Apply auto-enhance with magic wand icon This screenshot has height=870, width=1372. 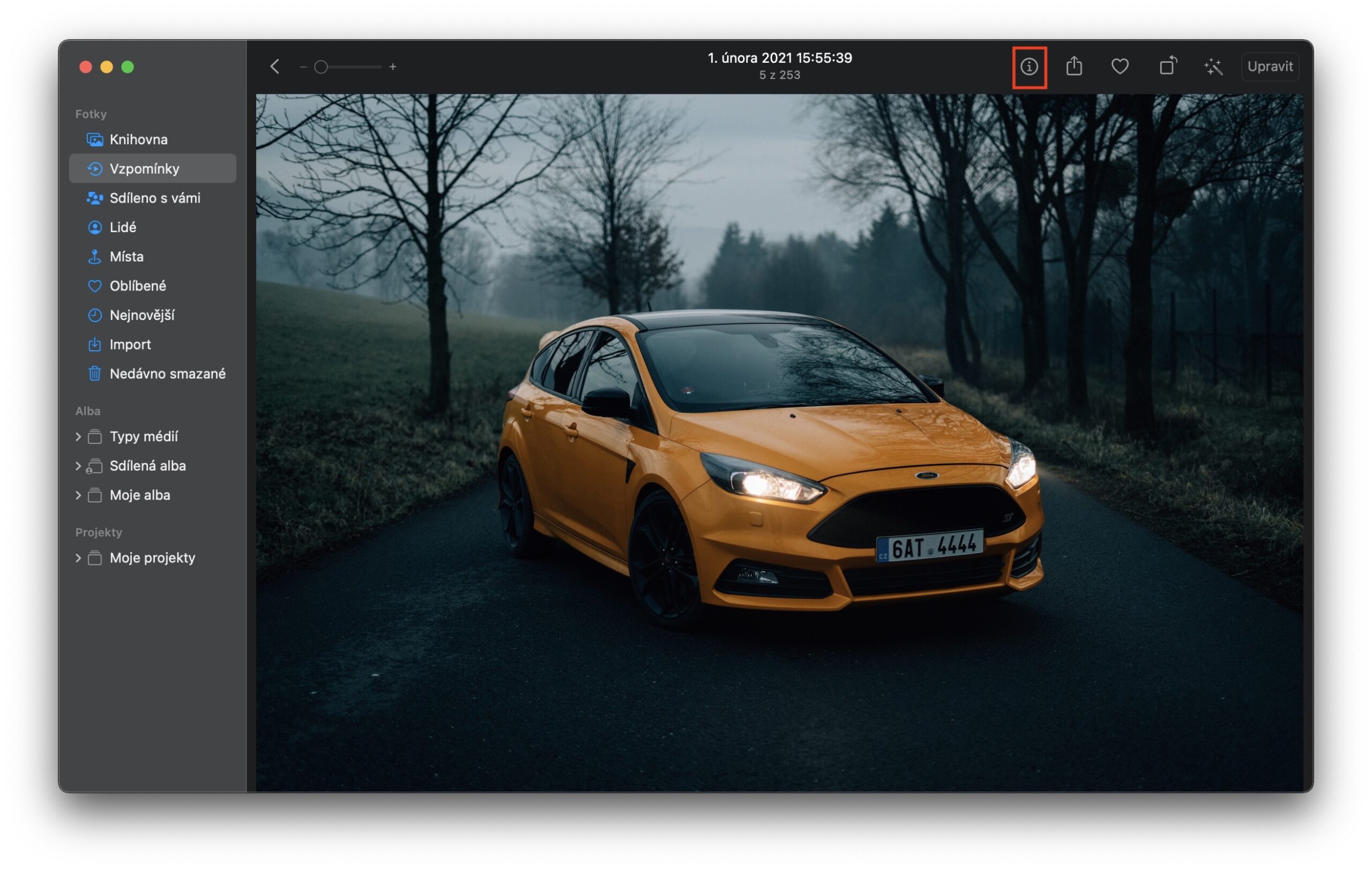click(1213, 66)
